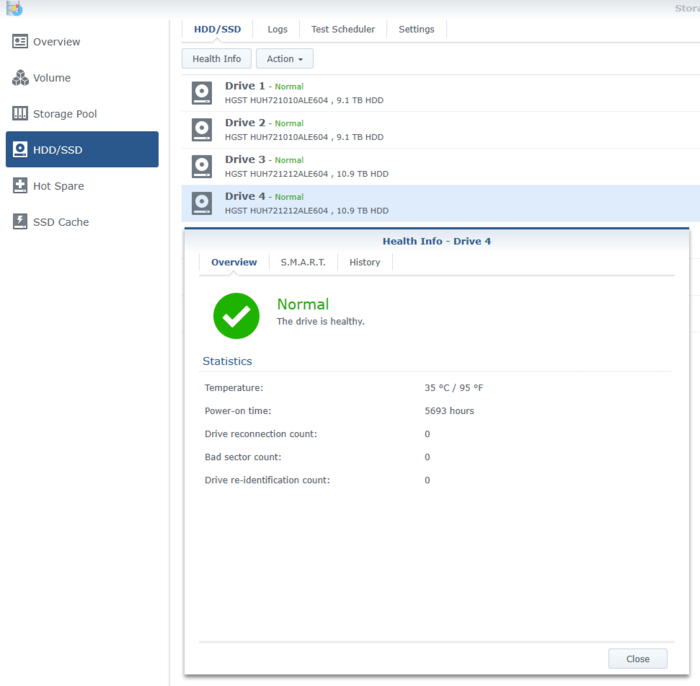This screenshot has height=686, width=700.
Task: Click the Overview sidebar icon
Action: pos(20,42)
